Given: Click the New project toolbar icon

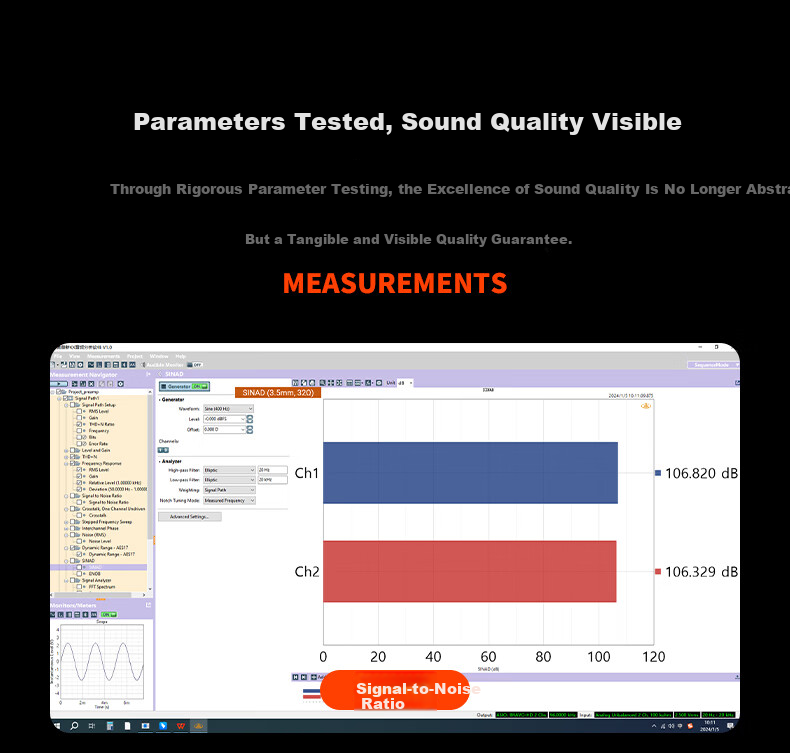Looking at the screenshot, I should (53, 365).
